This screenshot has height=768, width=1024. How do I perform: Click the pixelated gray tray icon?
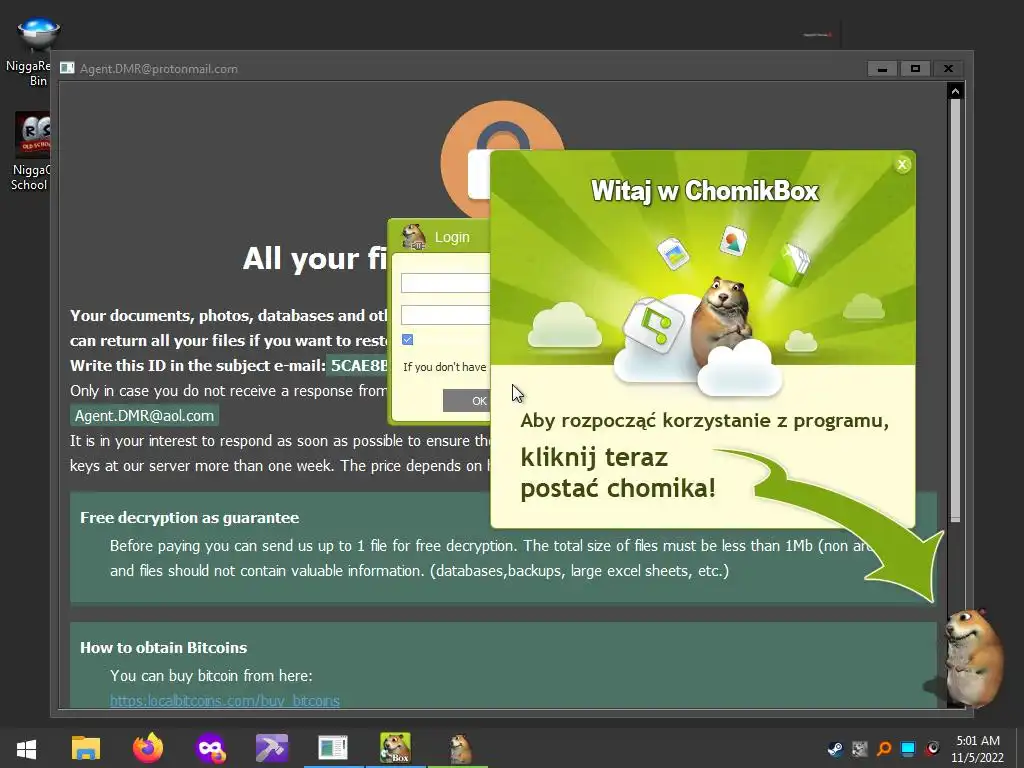point(860,749)
